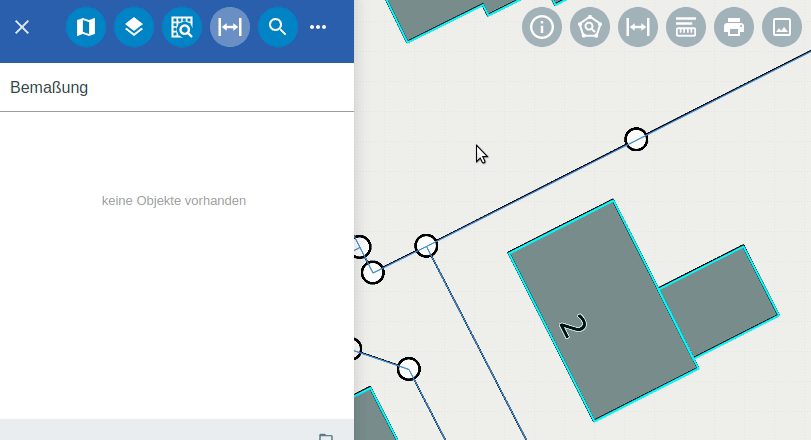Viewport: 811px width, 440px height.
Task: Open the area search tool in sidebar
Action: (182, 27)
